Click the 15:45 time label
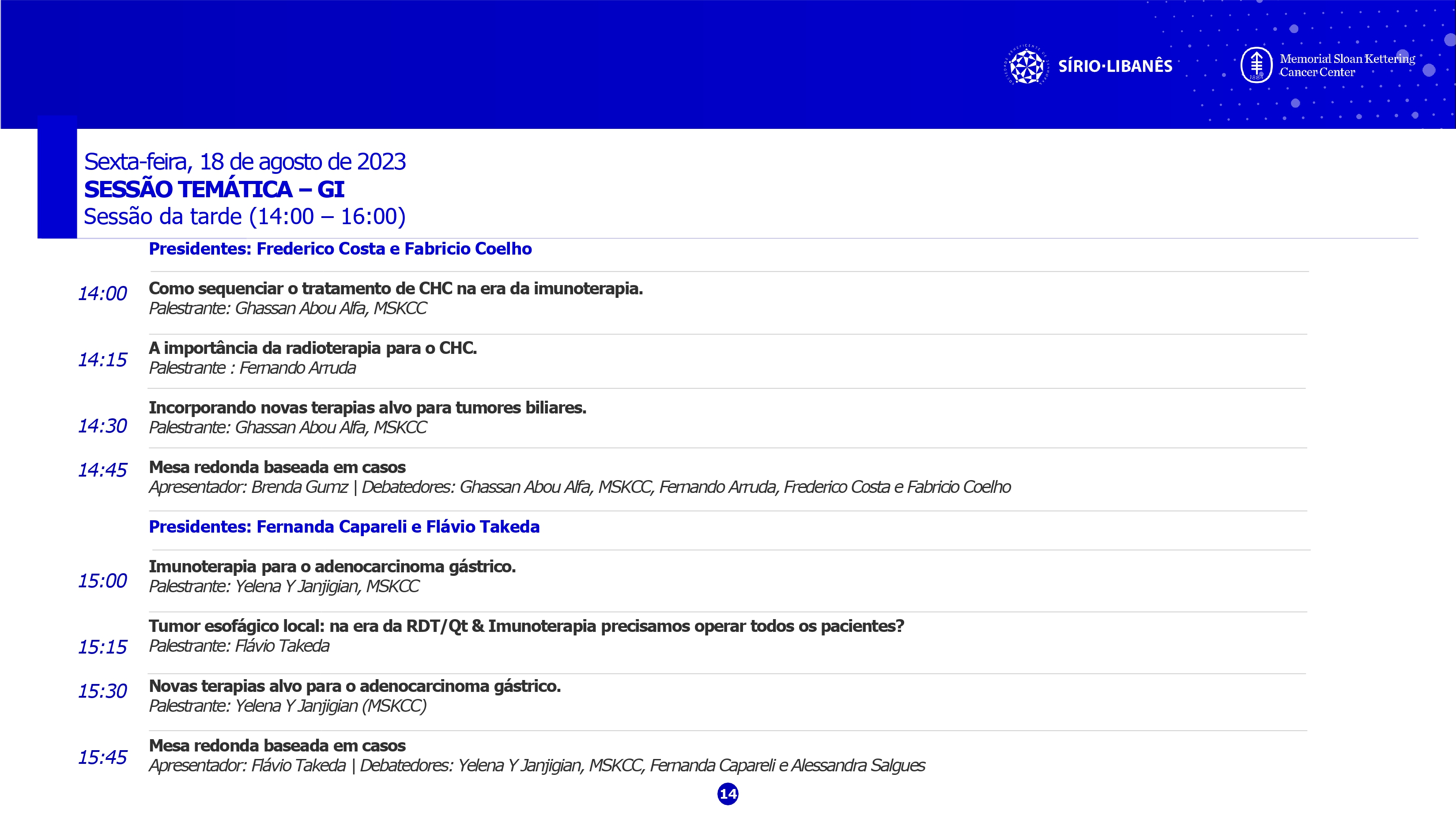Screen dimensions: 1456x819 click(102, 757)
